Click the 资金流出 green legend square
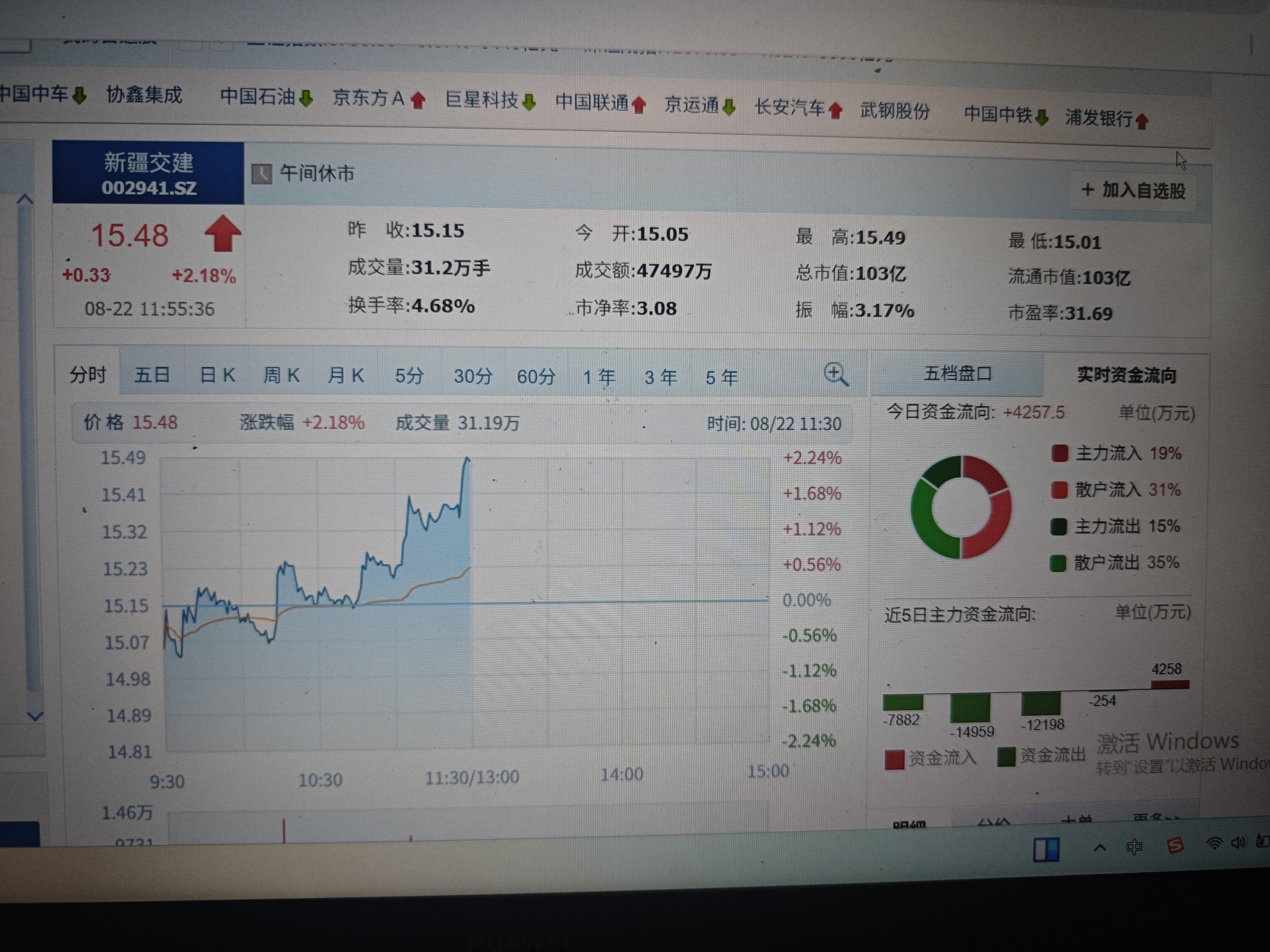Image resolution: width=1270 pixels, height=952 pixels. 1006,757
